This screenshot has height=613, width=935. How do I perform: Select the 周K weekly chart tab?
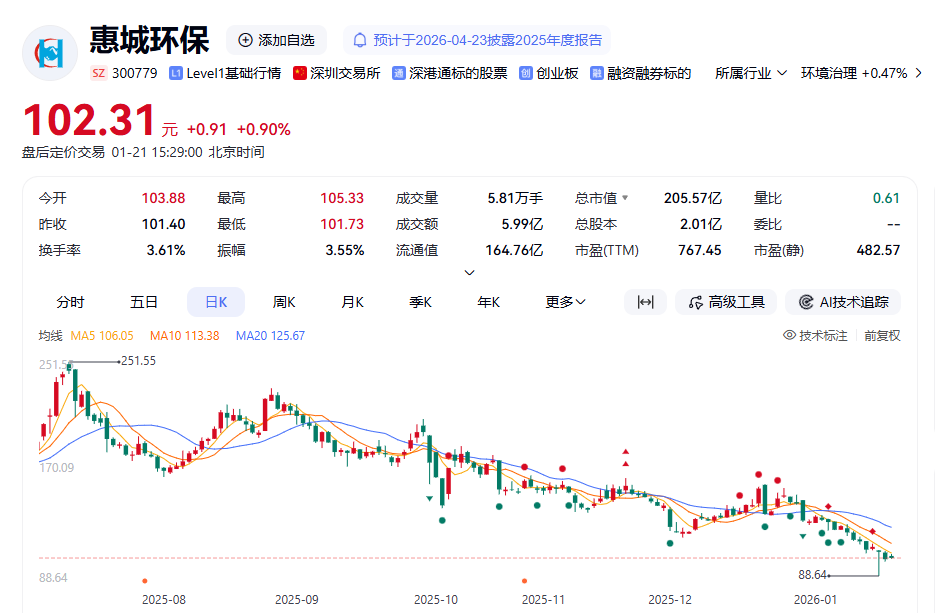[284, 302]
